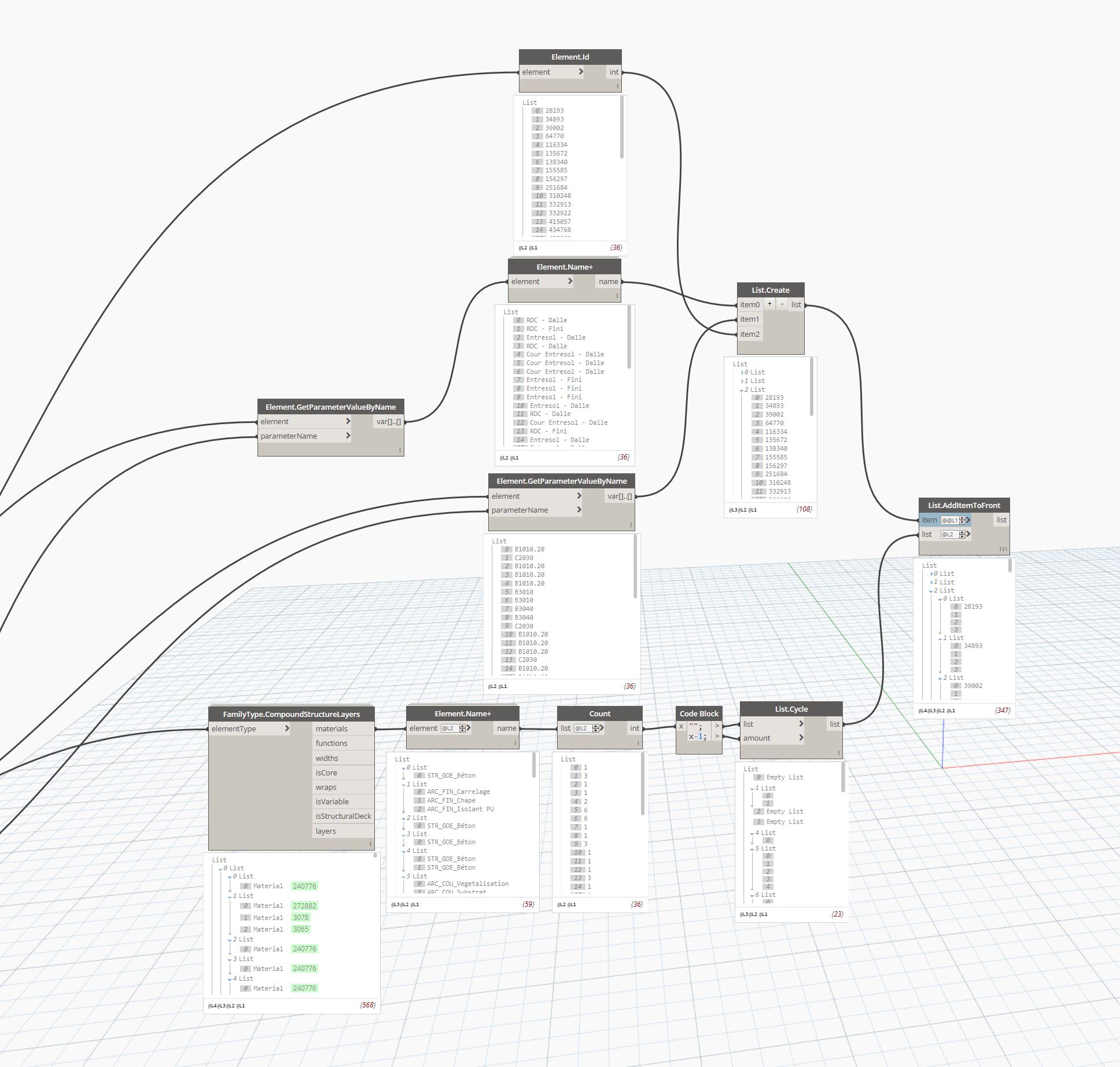The image size is (1120, 1067).
Task: Collapse '1 List' in Element.Name+ materials preview
Action: (x=404, y=785)
